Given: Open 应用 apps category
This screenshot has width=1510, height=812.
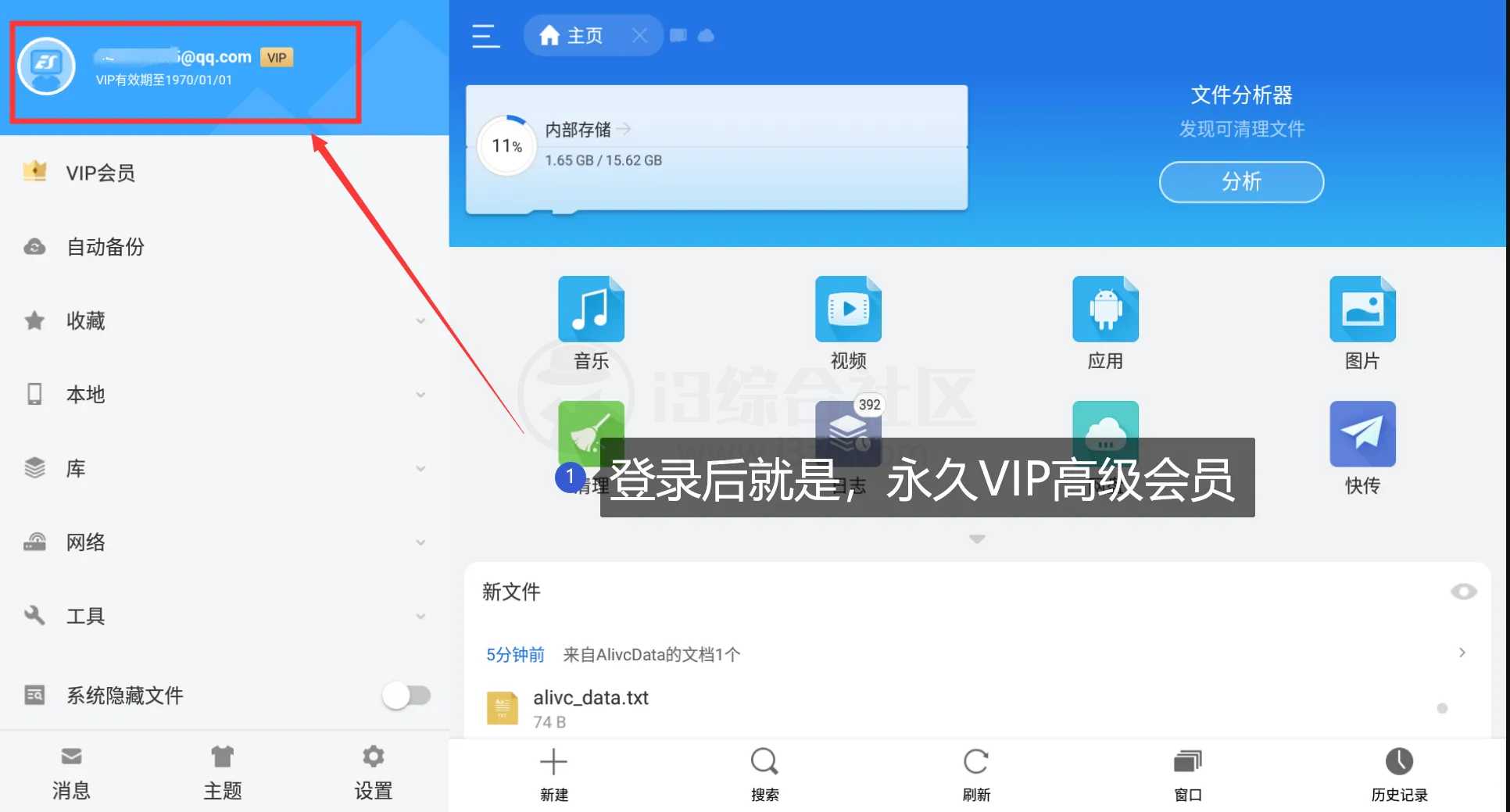Looking at the screenshot, I should click(1105, 323).
